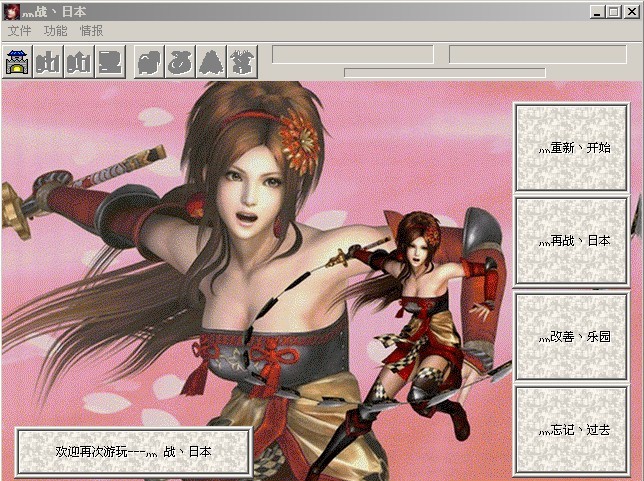Click the greyed fist-shaped toolbar icon

coord(150,62)
